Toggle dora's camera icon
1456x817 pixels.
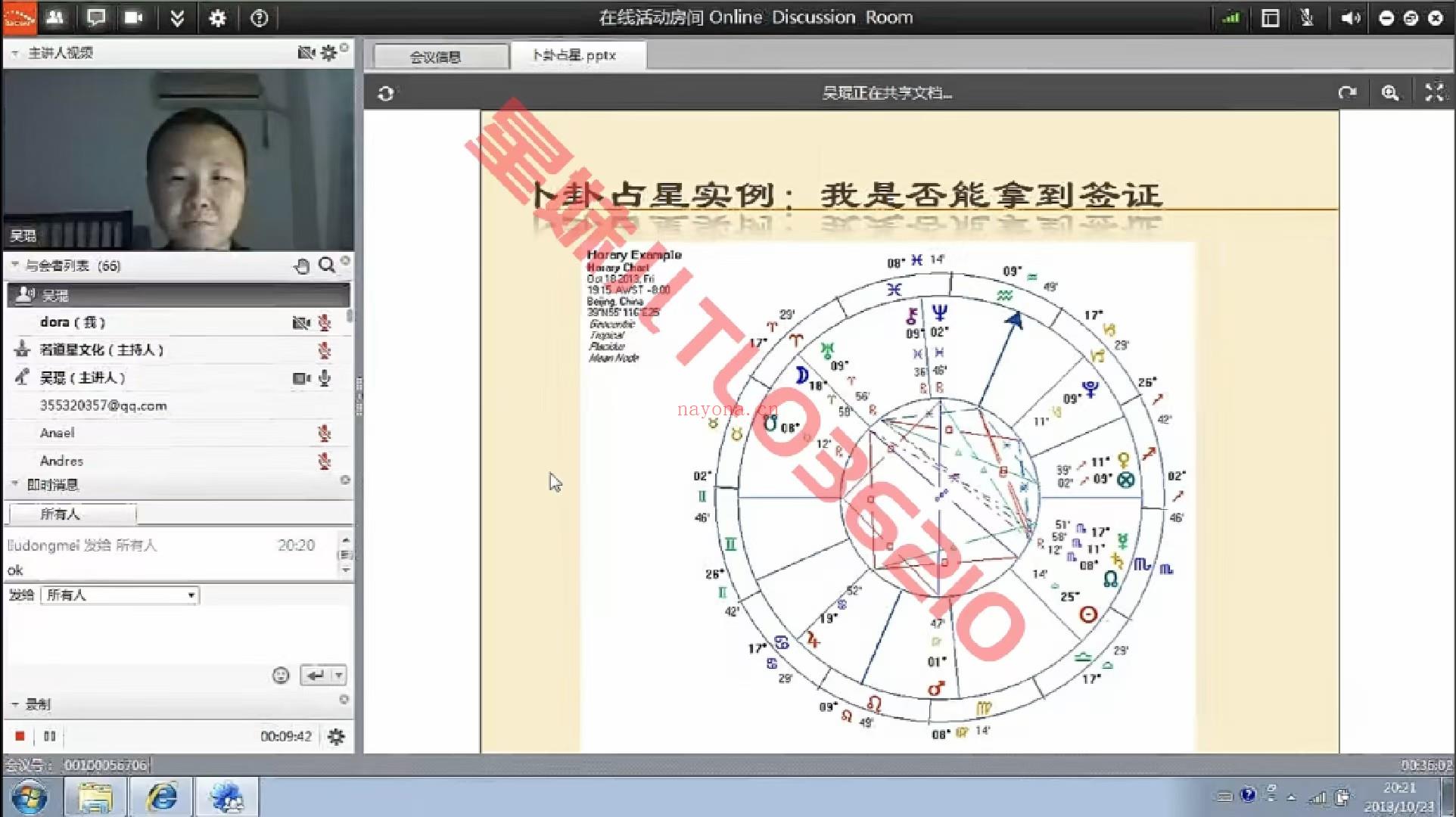(301, 323)
